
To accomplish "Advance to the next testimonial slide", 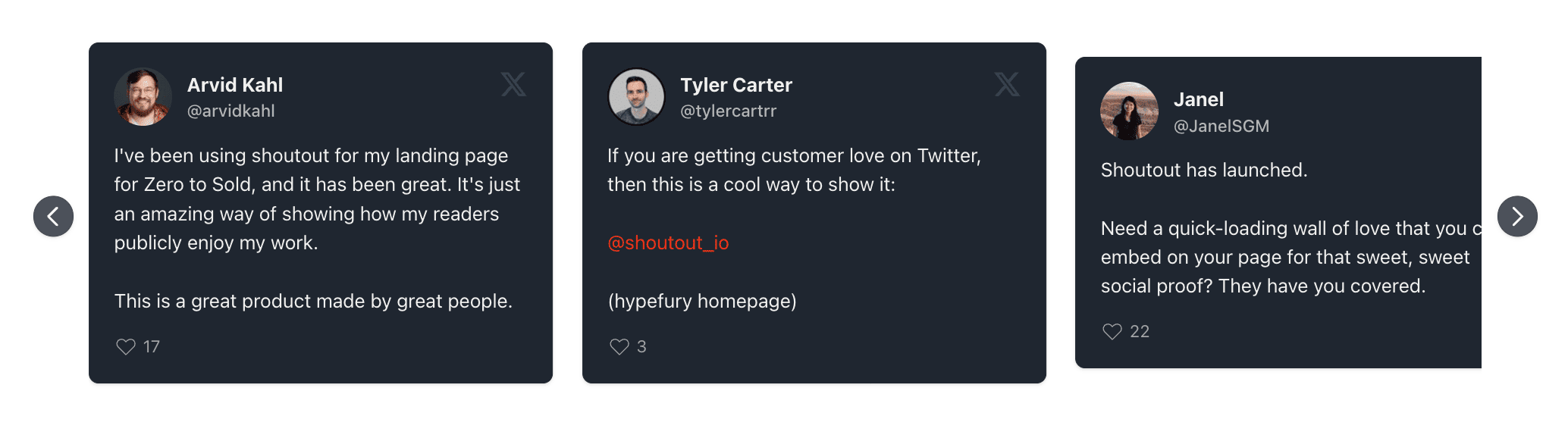I will coord(1516,216).
